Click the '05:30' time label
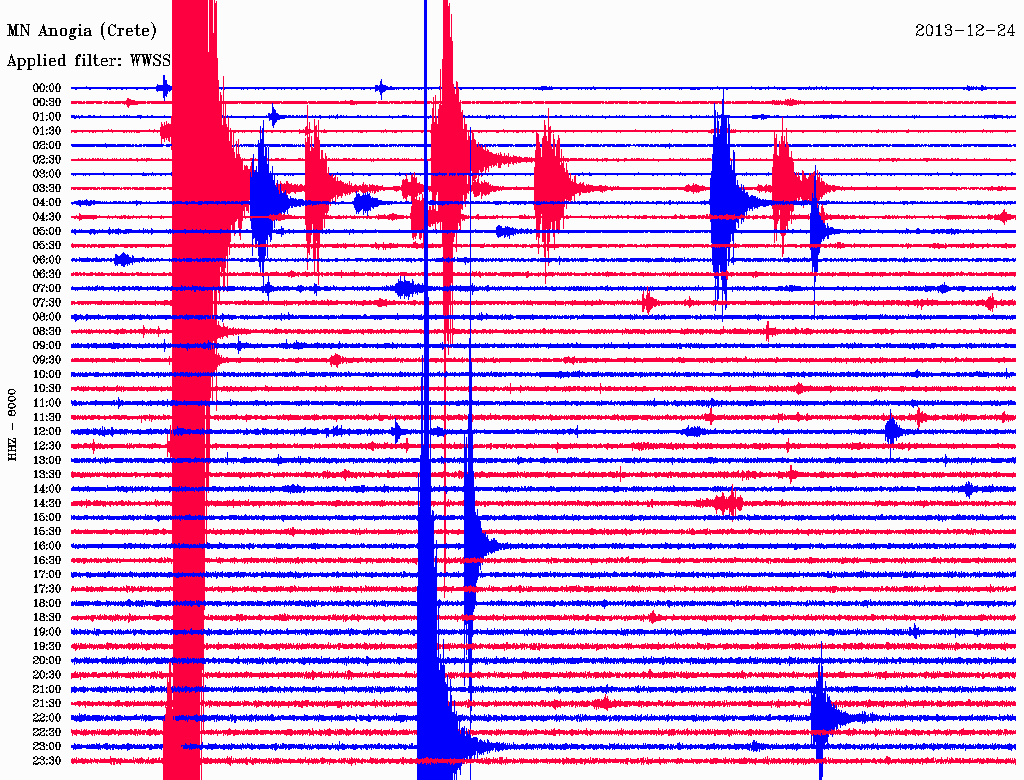The image size is (1024, 780). (47, 245)
